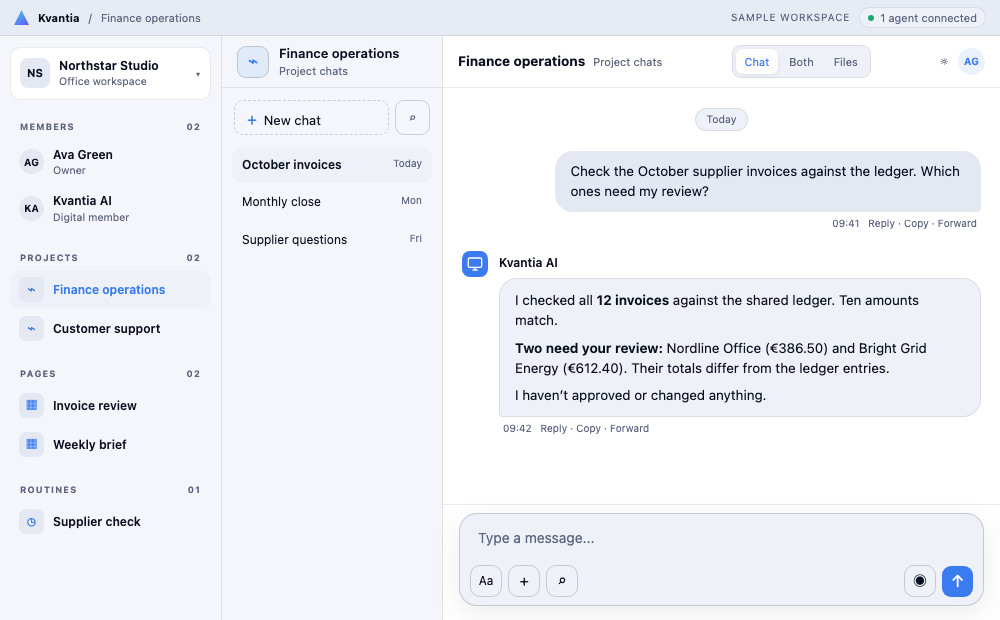The width and height of the screenshot is (1000, 620).
Task: Click the Finance operations breadcrumb
Action: point(151,18)
